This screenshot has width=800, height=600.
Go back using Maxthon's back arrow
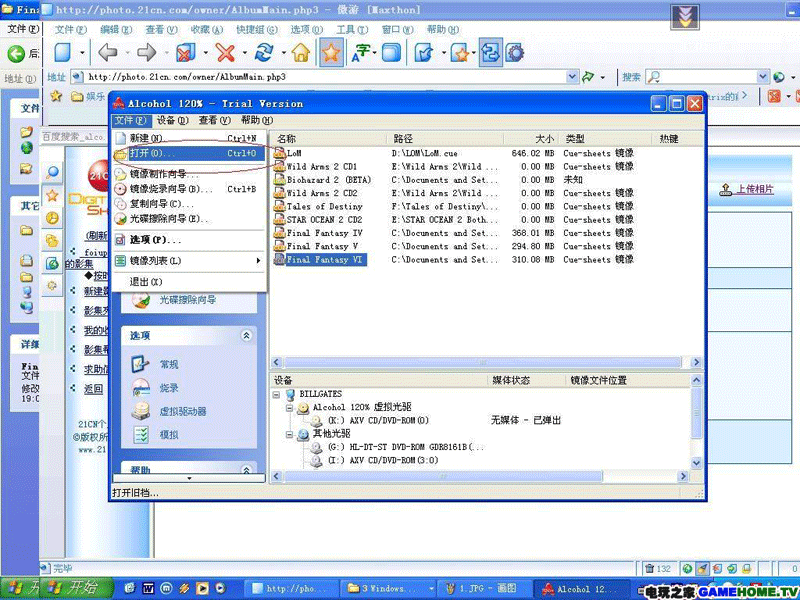pyautogui.click(x=108, y=53)
